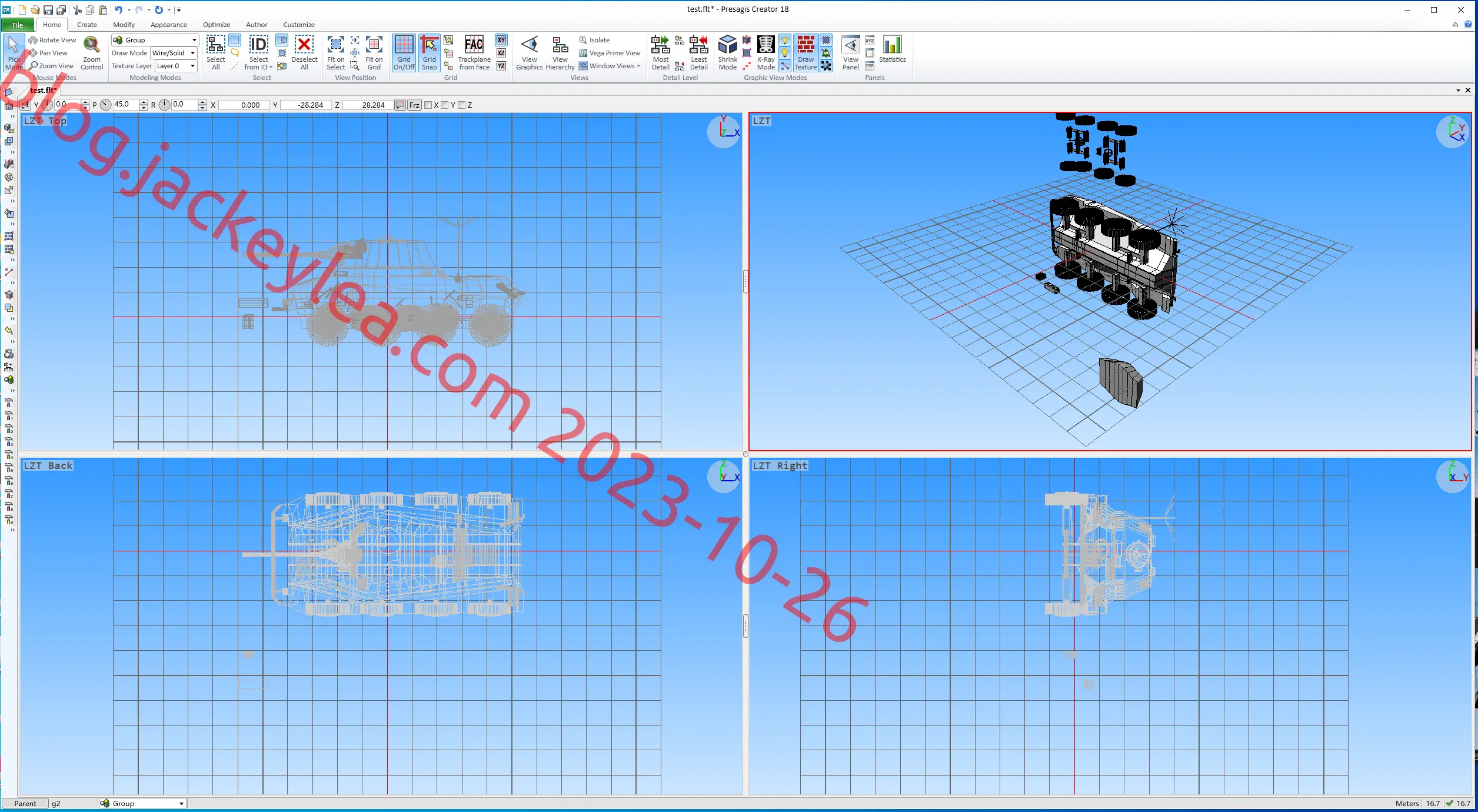Check the X freeze axis checkbox

click(x=428, y=105)
